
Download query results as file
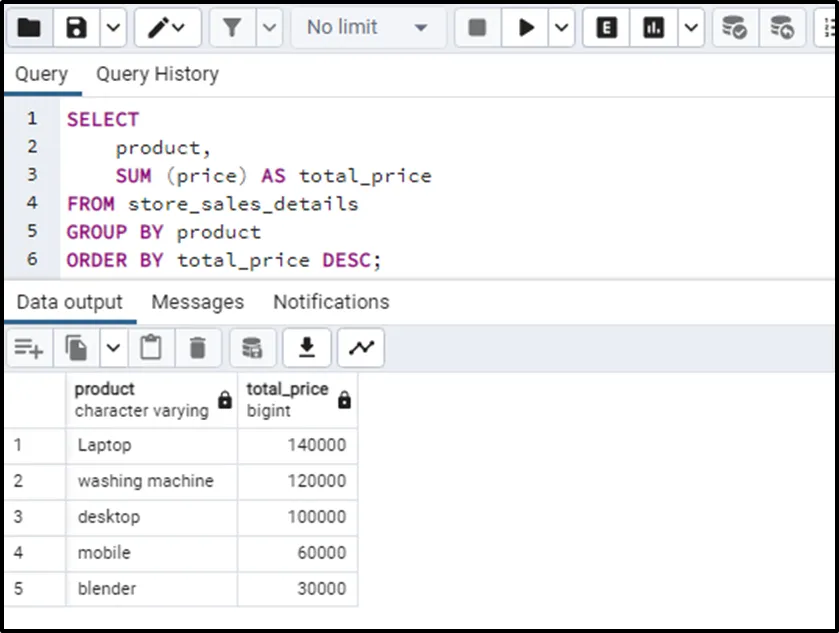tap(307, 348)
